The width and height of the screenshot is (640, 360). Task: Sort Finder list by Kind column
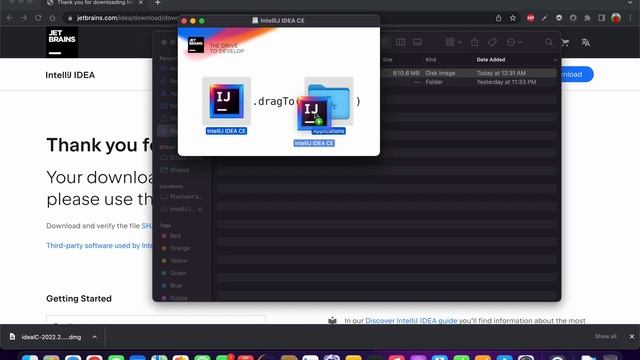(x=431, y=60)
